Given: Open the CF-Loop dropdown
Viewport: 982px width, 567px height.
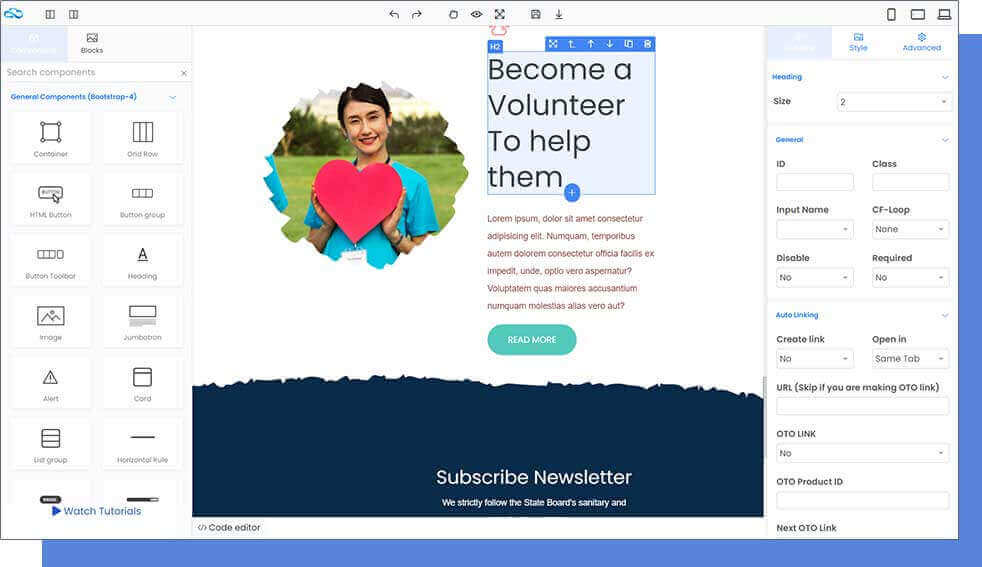Looking at the screenshot, I should pos(911,229).
